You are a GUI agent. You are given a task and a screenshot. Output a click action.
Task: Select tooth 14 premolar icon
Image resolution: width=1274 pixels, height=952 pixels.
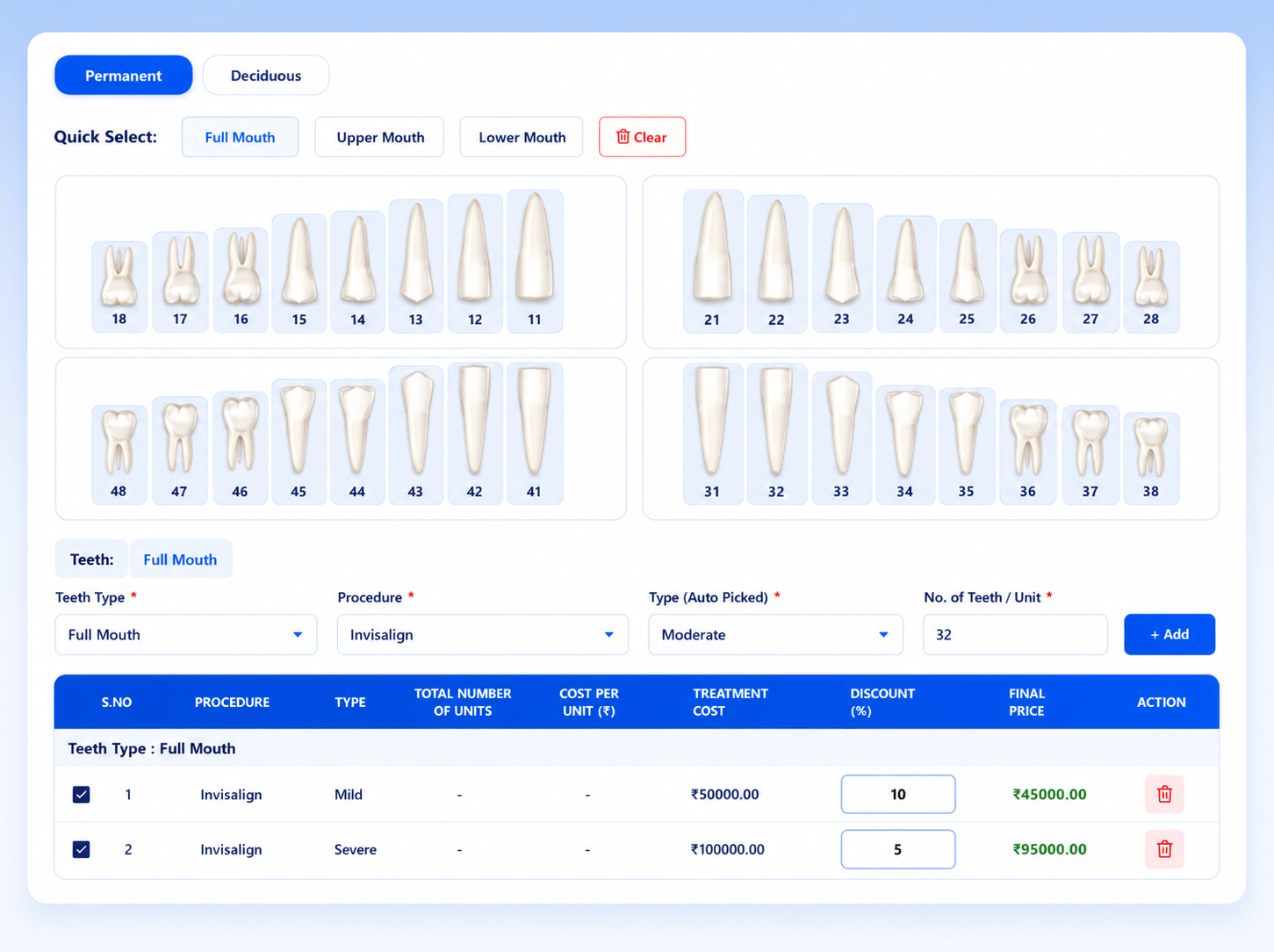coord(357,271)
